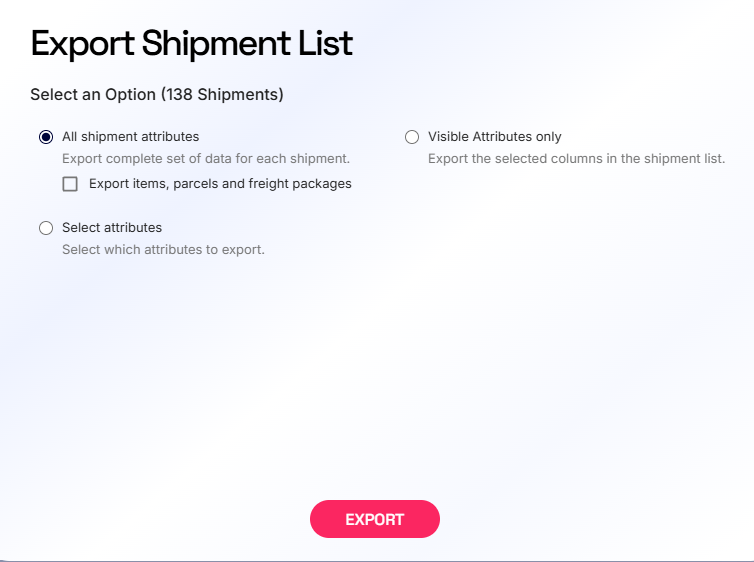
Task: Click the 'Export the selected columns' description
Action: (x=576, y=158)
